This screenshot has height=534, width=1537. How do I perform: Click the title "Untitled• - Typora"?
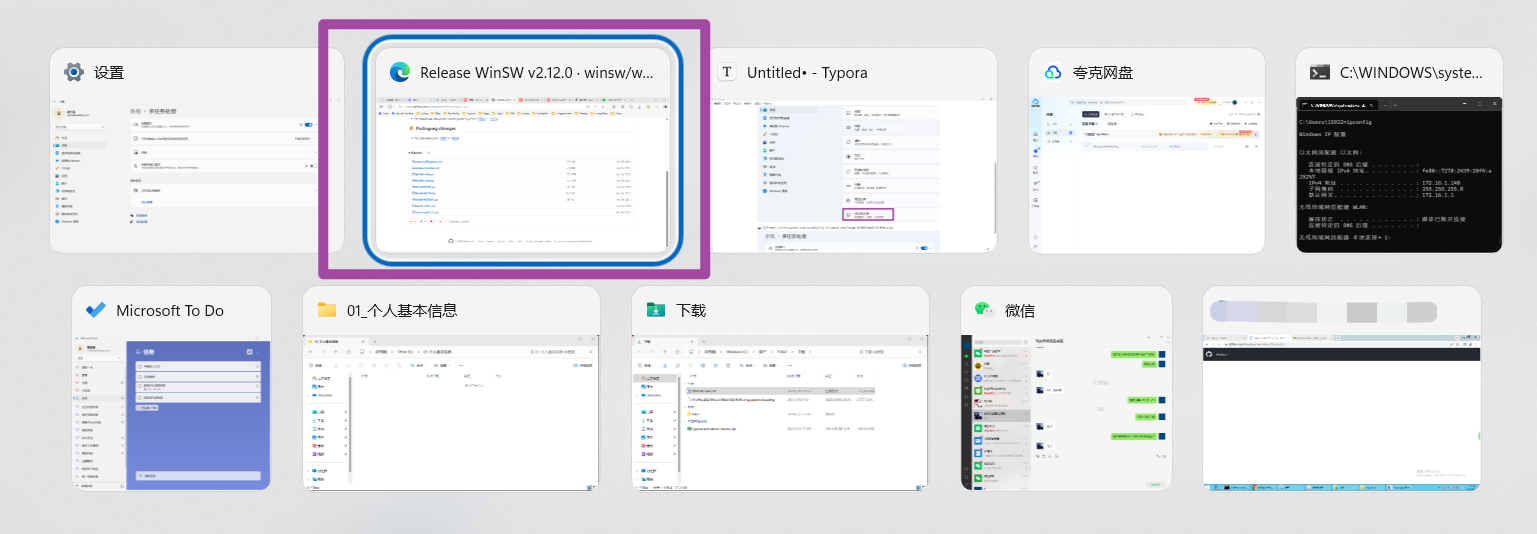pos(807,73)
